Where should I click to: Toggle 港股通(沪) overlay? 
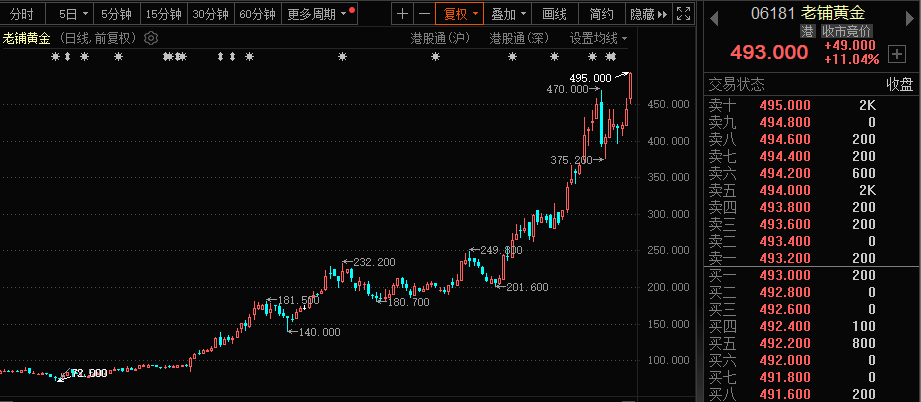pos(439,38)
